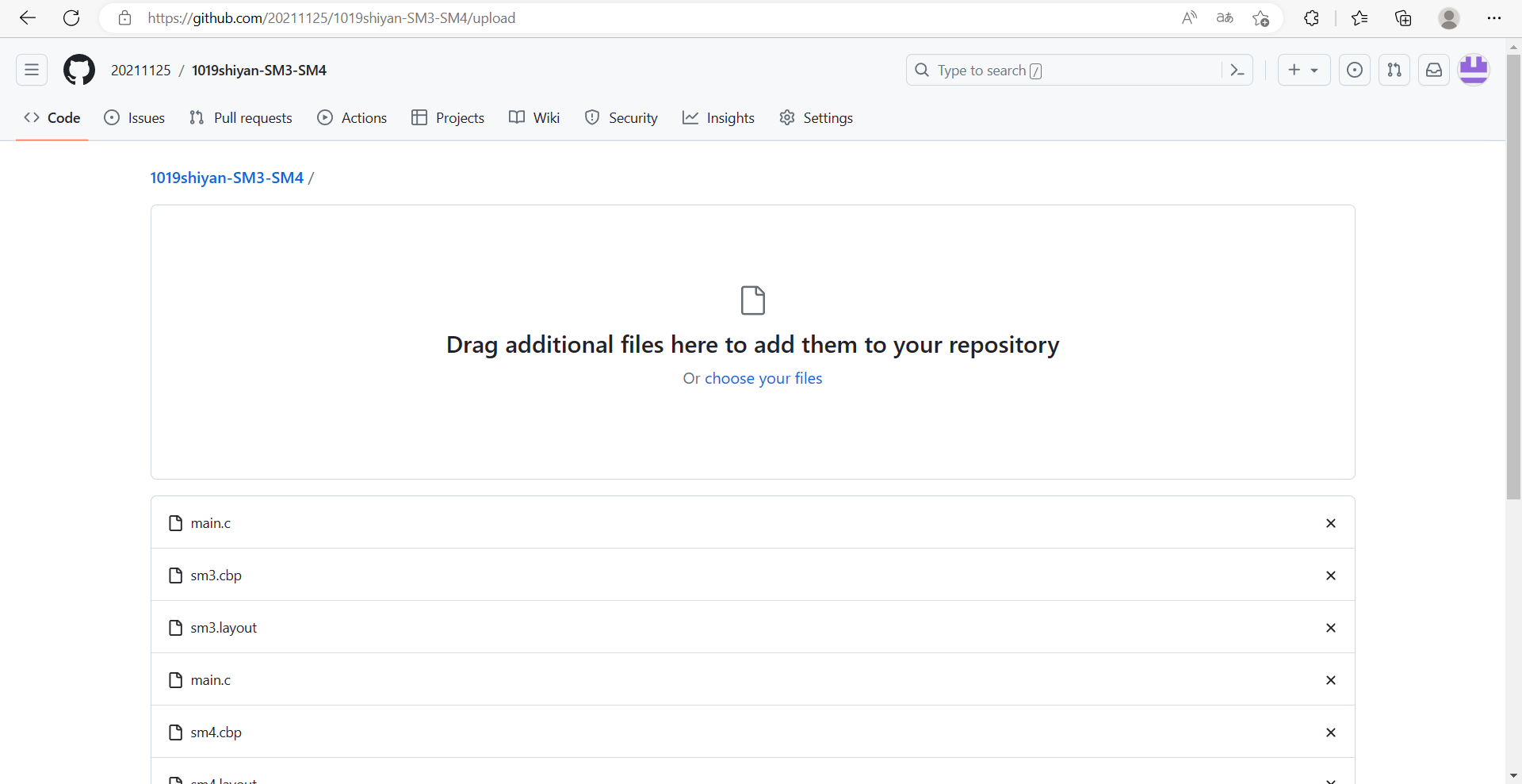Open the Settings tab

coord(816,118)
